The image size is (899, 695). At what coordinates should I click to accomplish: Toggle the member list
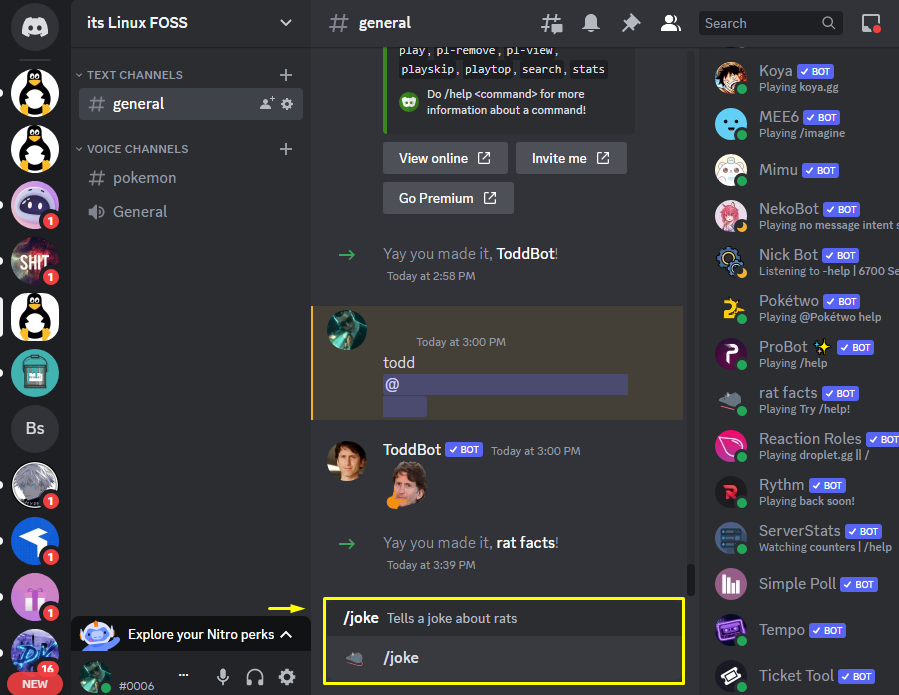(670, 24)
